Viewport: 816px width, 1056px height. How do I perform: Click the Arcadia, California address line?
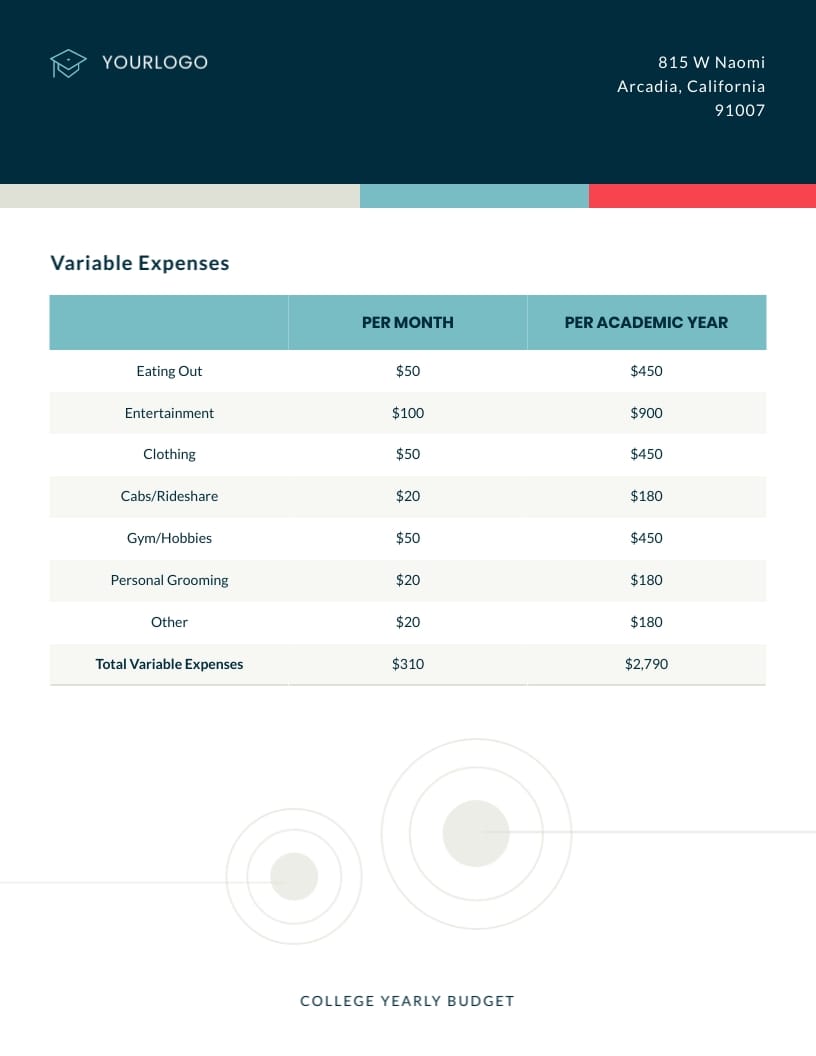coord(691,86)
